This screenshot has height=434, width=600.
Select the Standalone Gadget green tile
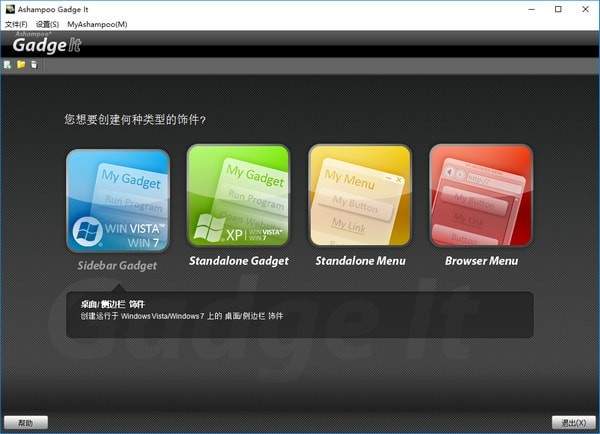pos(239,197)
